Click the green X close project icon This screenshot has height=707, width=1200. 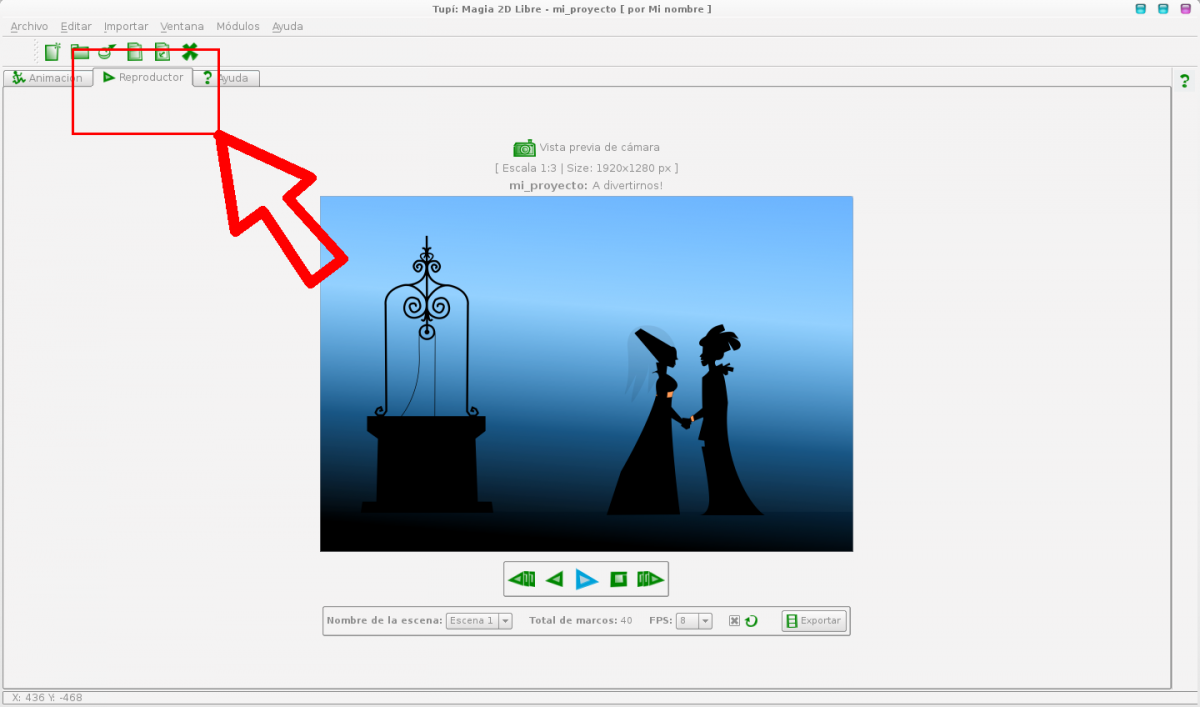189,52
